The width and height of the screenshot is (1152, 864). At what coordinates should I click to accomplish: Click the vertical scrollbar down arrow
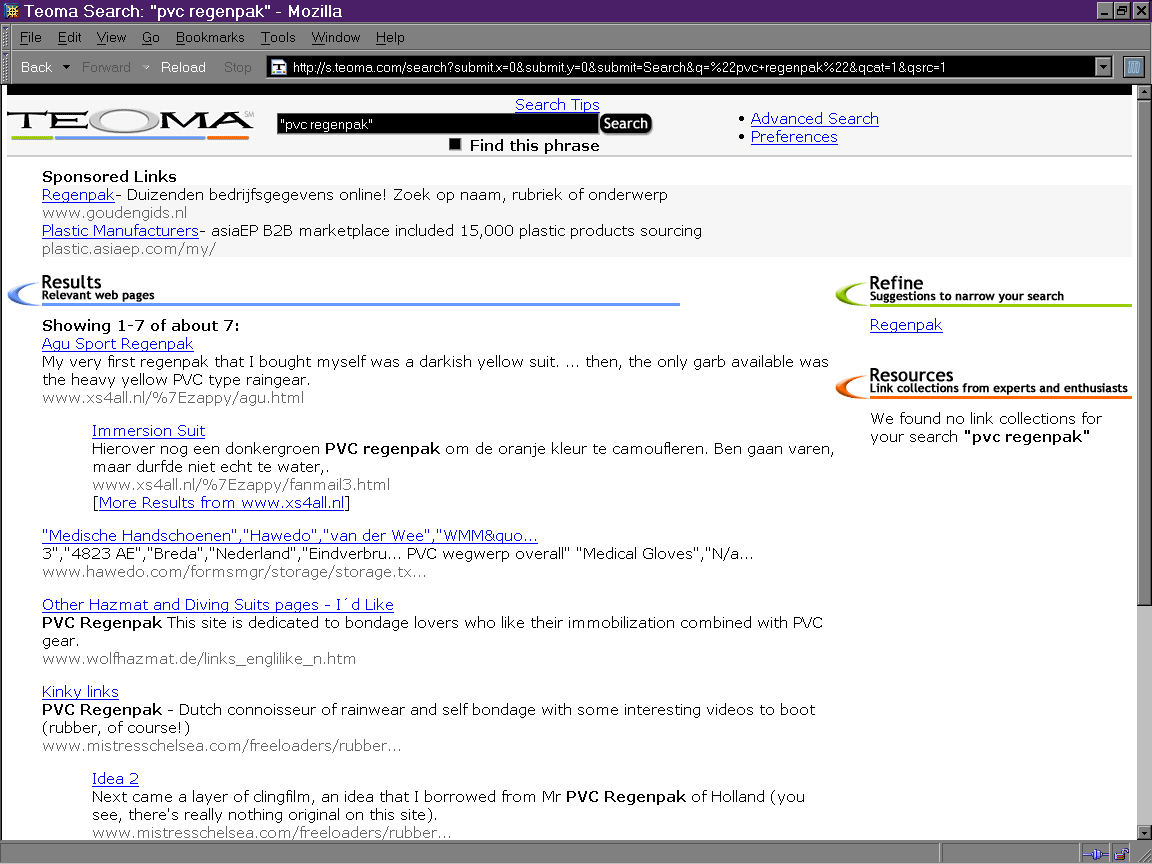click(1144, 832)
